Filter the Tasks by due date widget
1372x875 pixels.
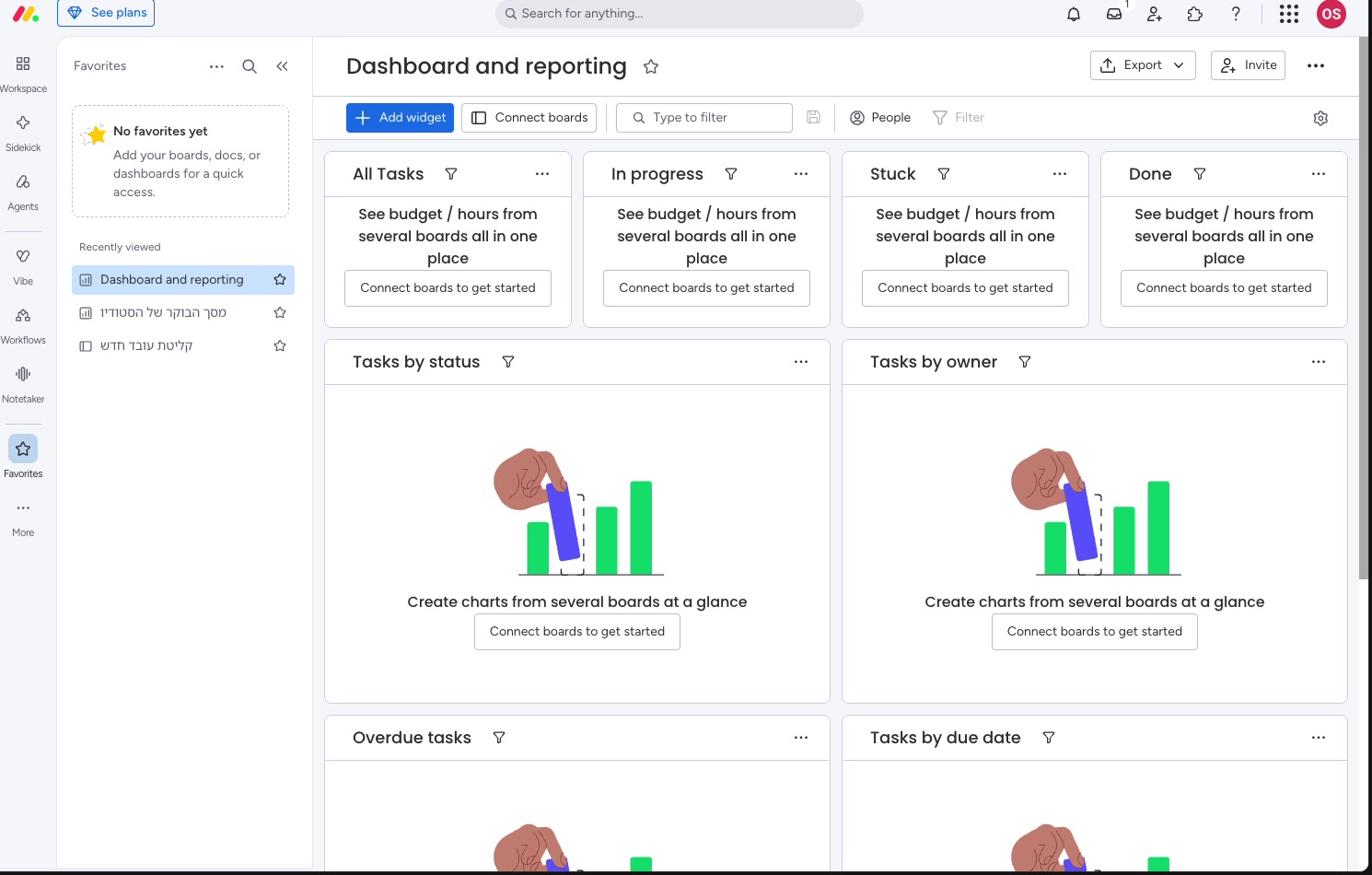[x=1049, y=738]
